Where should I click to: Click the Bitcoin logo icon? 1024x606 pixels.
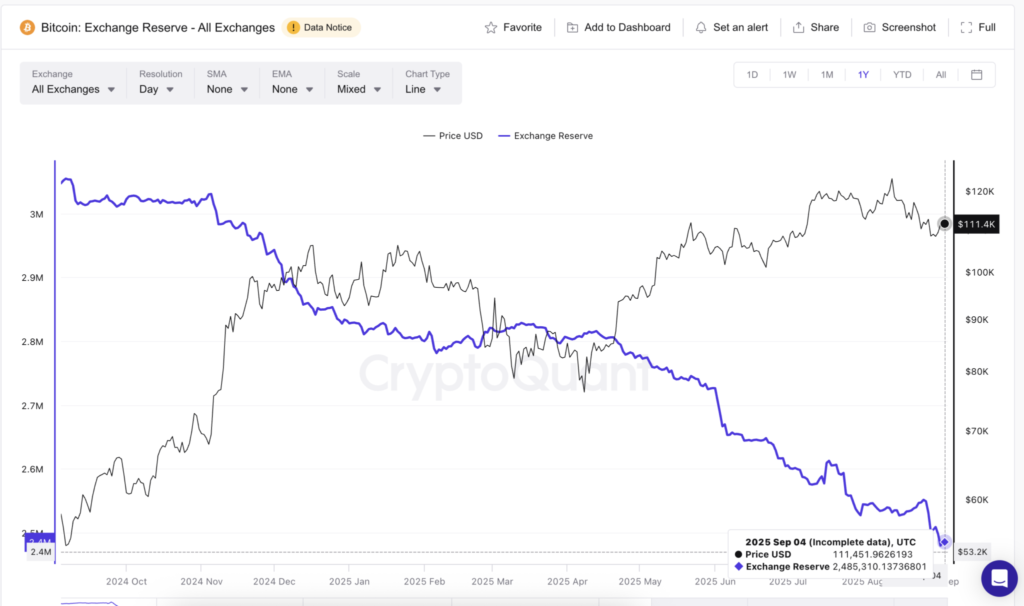[25, 27]
